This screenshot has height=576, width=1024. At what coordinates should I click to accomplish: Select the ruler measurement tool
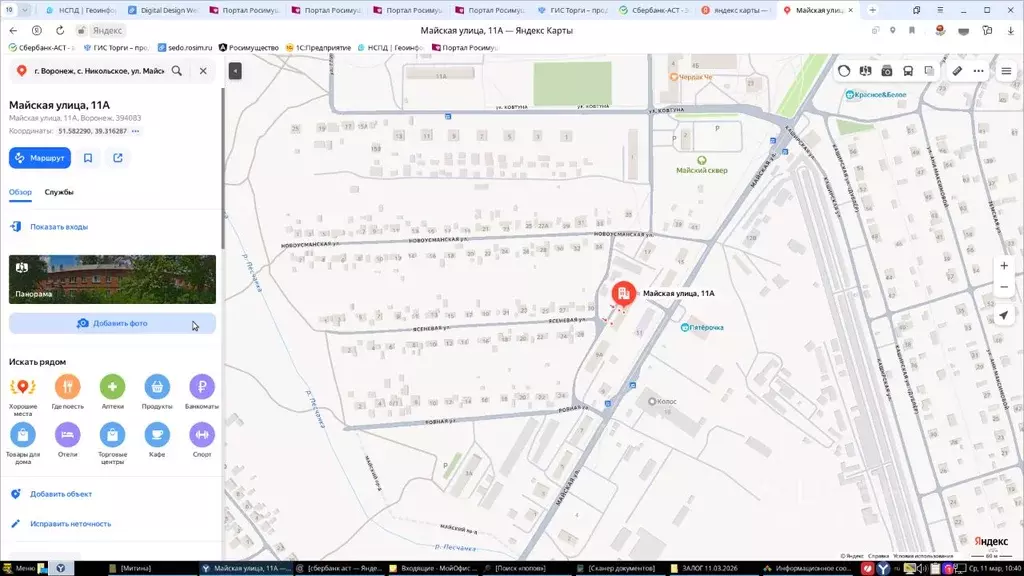957,71
